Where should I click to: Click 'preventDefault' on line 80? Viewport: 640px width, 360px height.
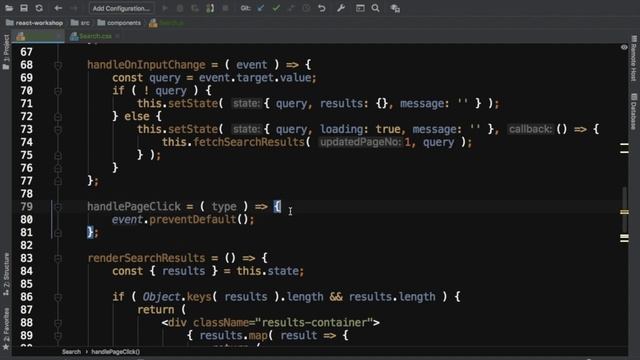(x=193, y=220)
